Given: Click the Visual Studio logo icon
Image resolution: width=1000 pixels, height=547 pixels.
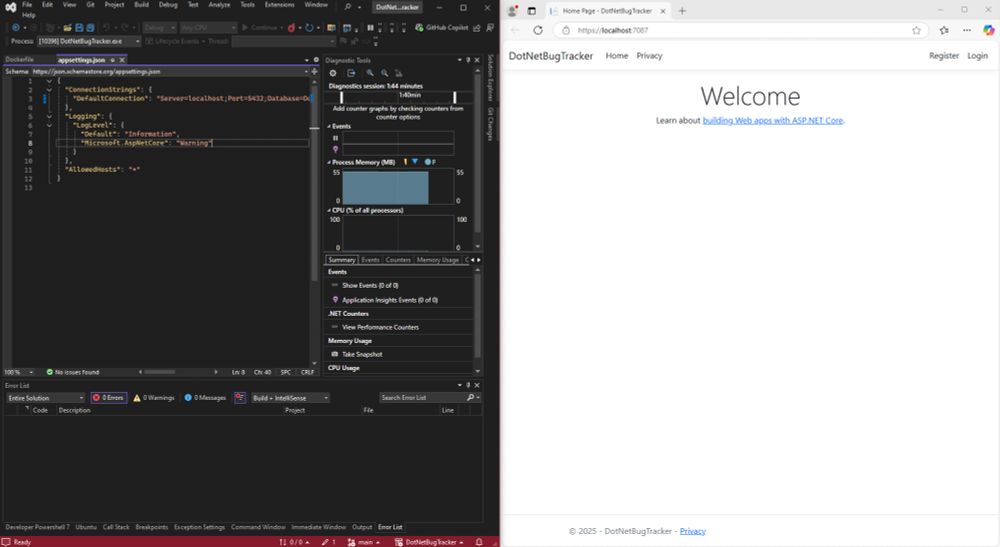Looking at the screenshot, I should pos(10,7).
